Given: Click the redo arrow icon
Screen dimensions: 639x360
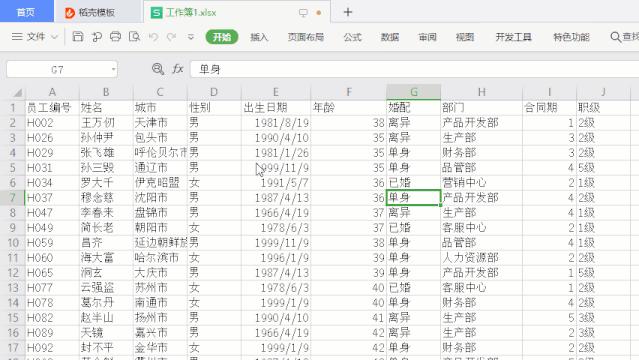Looking at the screenshot, I should tap(172, 37).
